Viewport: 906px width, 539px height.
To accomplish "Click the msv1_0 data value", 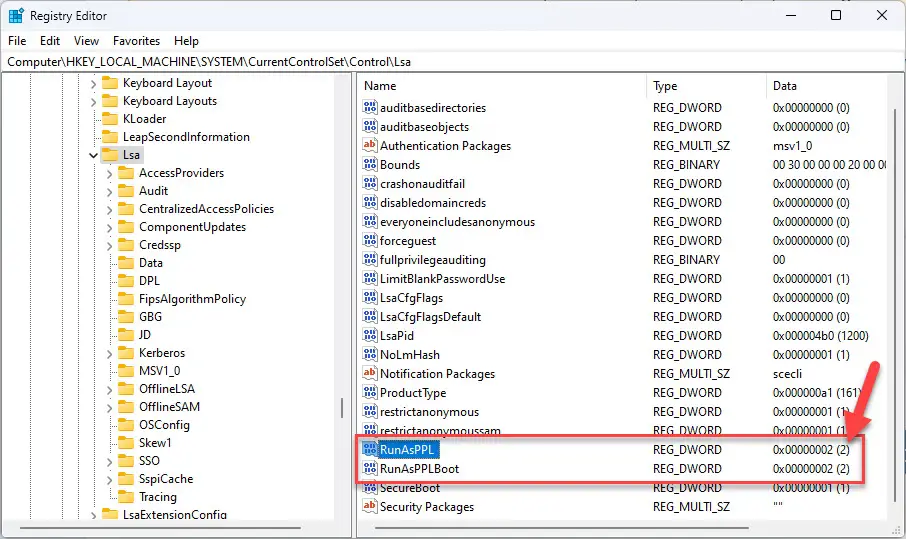I will 792,146.
